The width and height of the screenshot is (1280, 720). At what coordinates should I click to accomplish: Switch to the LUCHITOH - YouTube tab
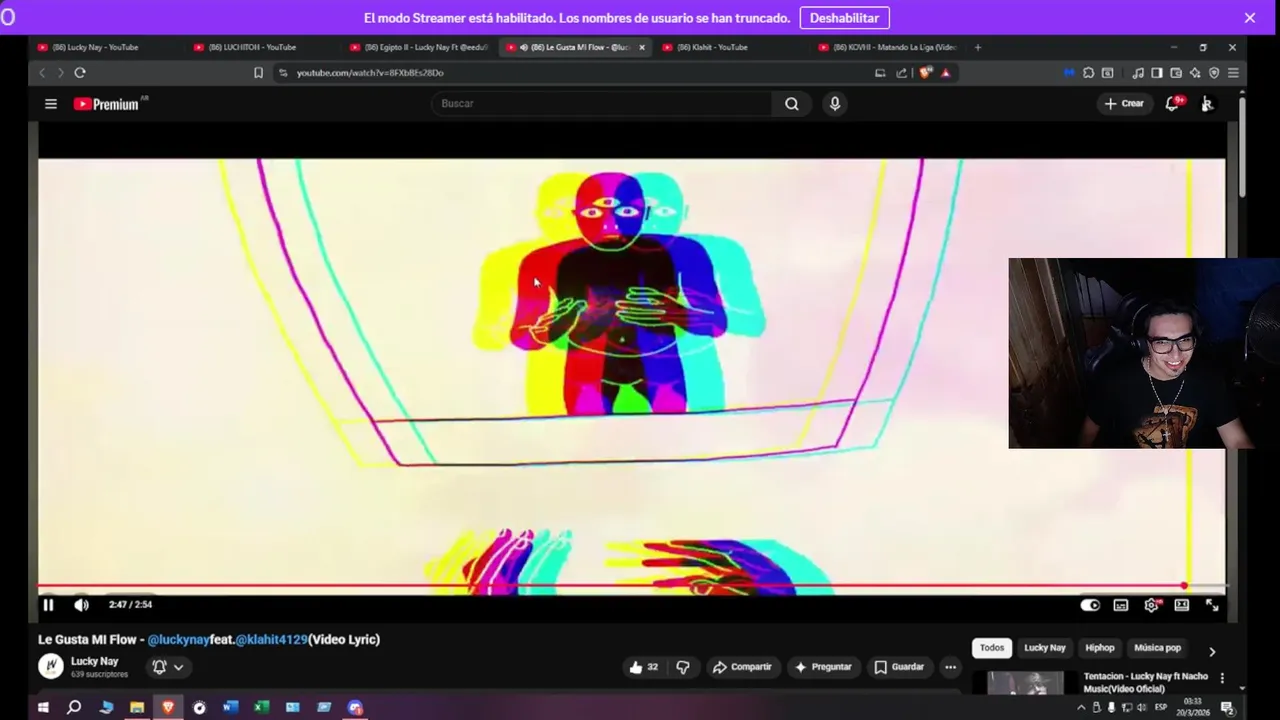[250, 47]
